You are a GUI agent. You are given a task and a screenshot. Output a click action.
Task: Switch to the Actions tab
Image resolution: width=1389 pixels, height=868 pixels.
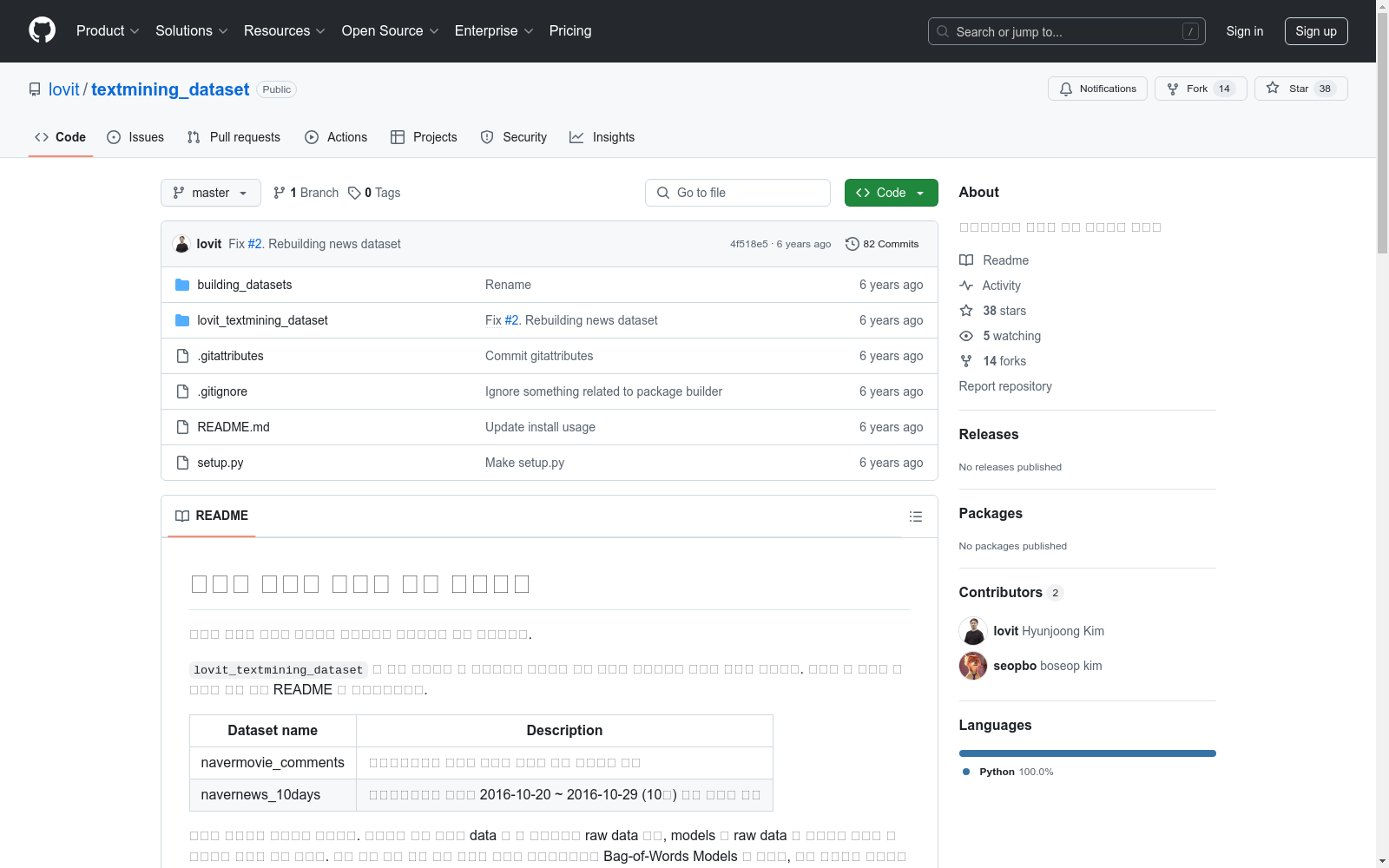point(336,137)
